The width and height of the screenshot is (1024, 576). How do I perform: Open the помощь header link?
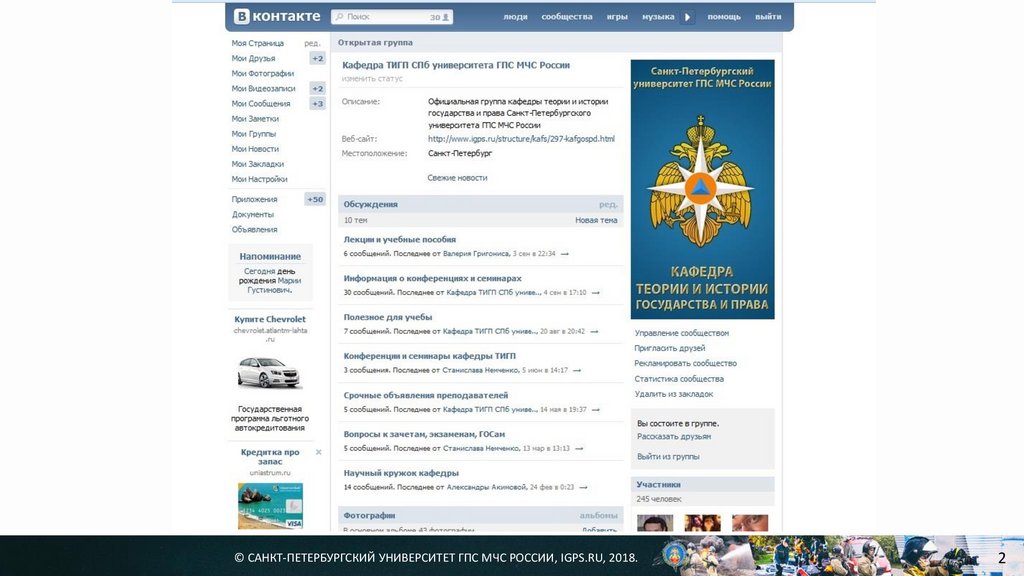click(x=724, y=17)
